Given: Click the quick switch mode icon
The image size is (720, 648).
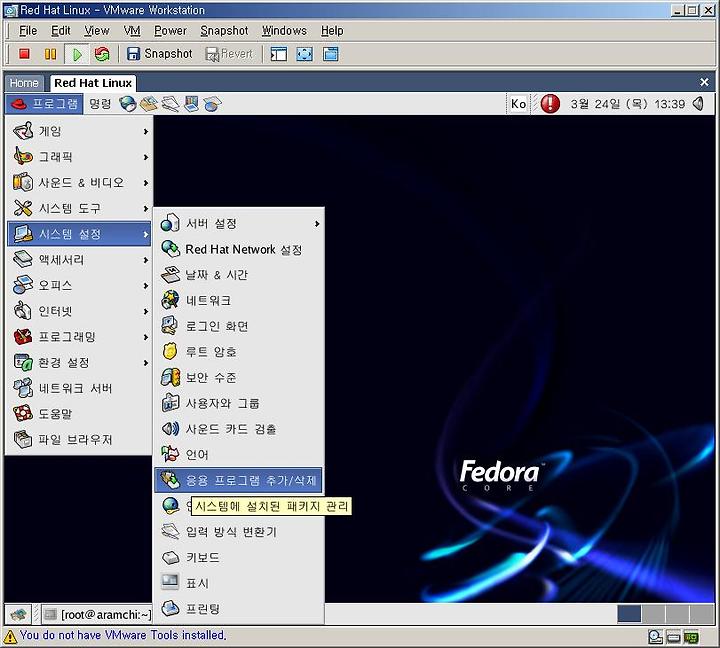Looking at the screenshot, I should tap(331, 54).
